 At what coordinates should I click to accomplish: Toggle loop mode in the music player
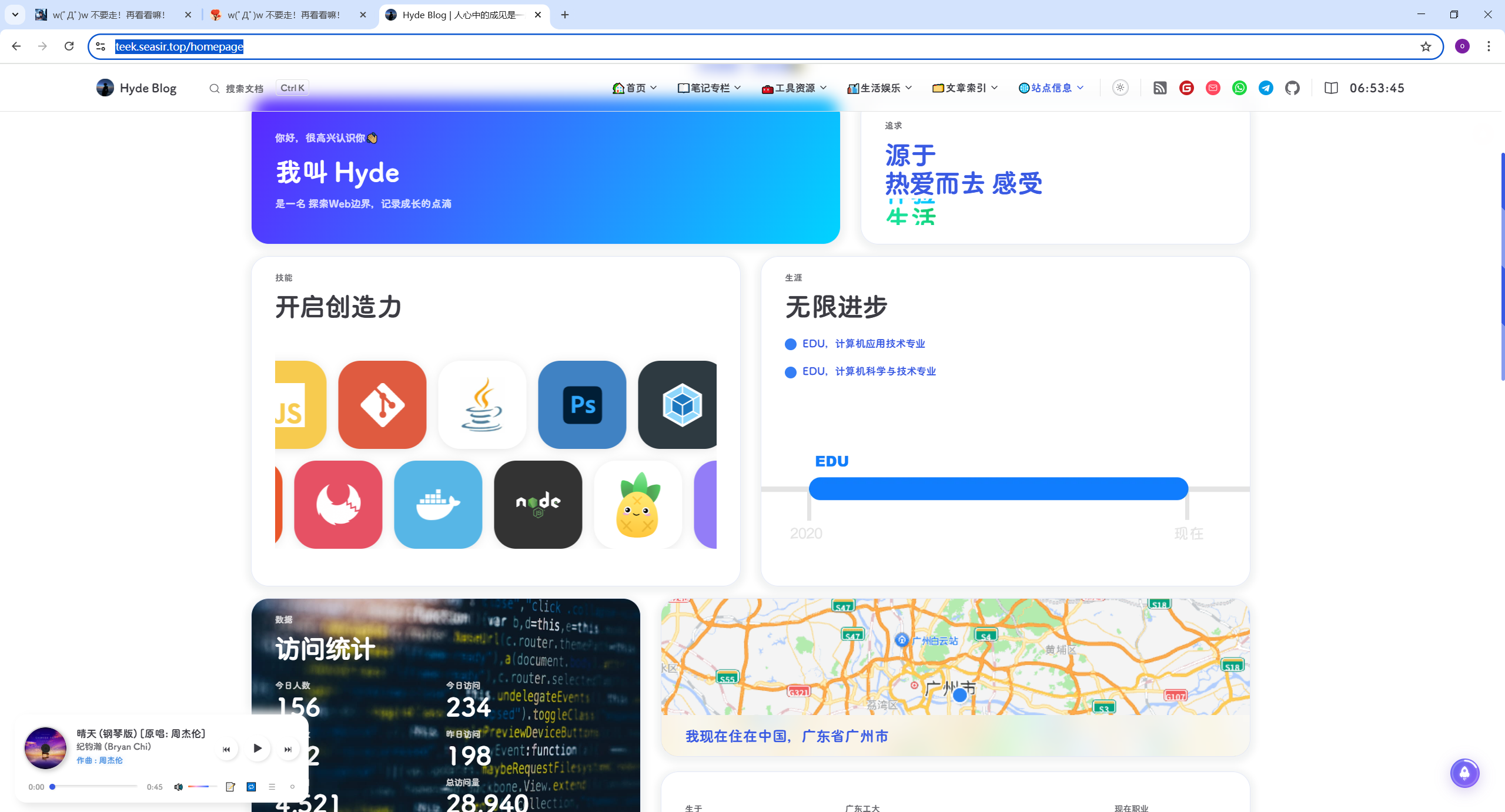point(251,787)
